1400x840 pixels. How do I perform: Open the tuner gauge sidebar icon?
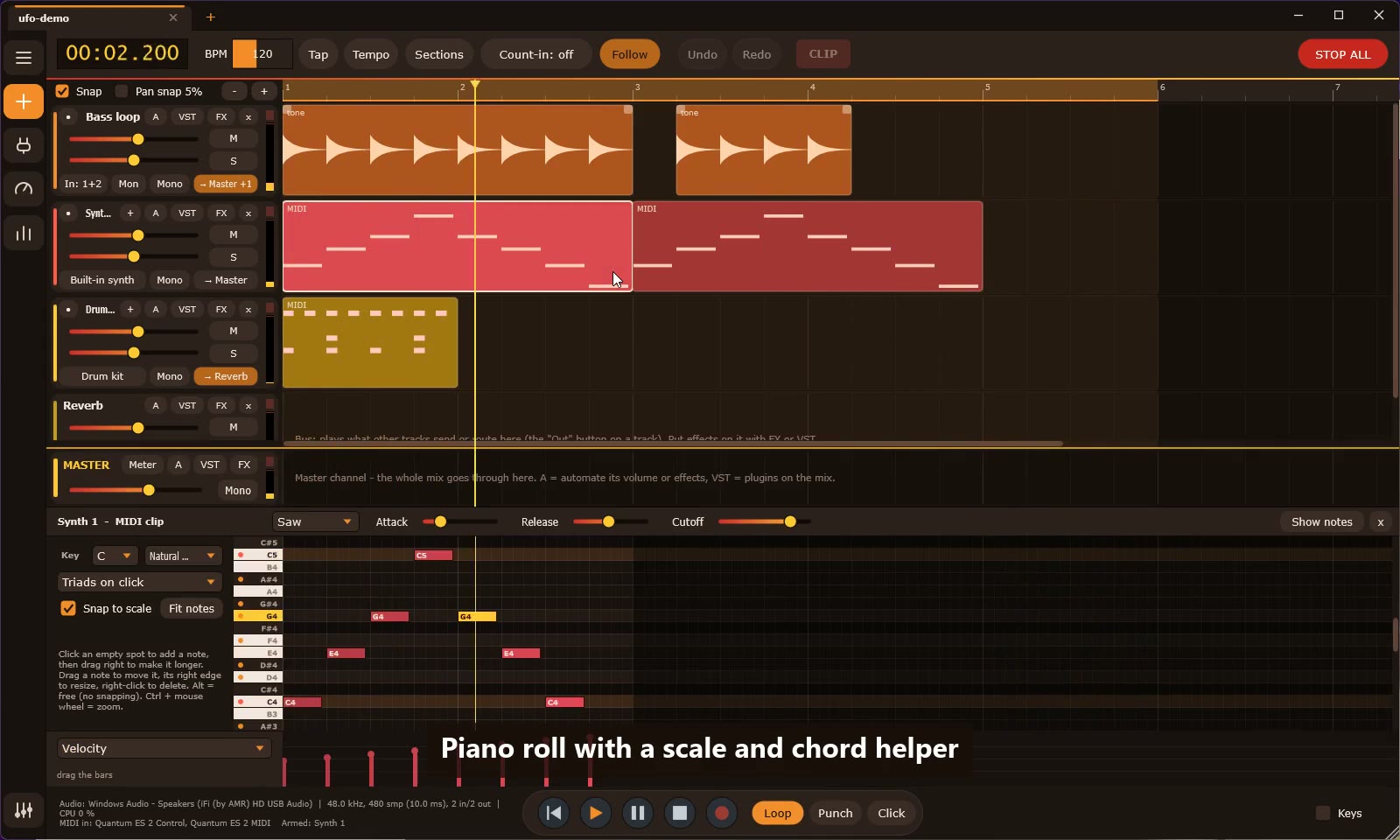pyautogui.click(x=24, y=189)
